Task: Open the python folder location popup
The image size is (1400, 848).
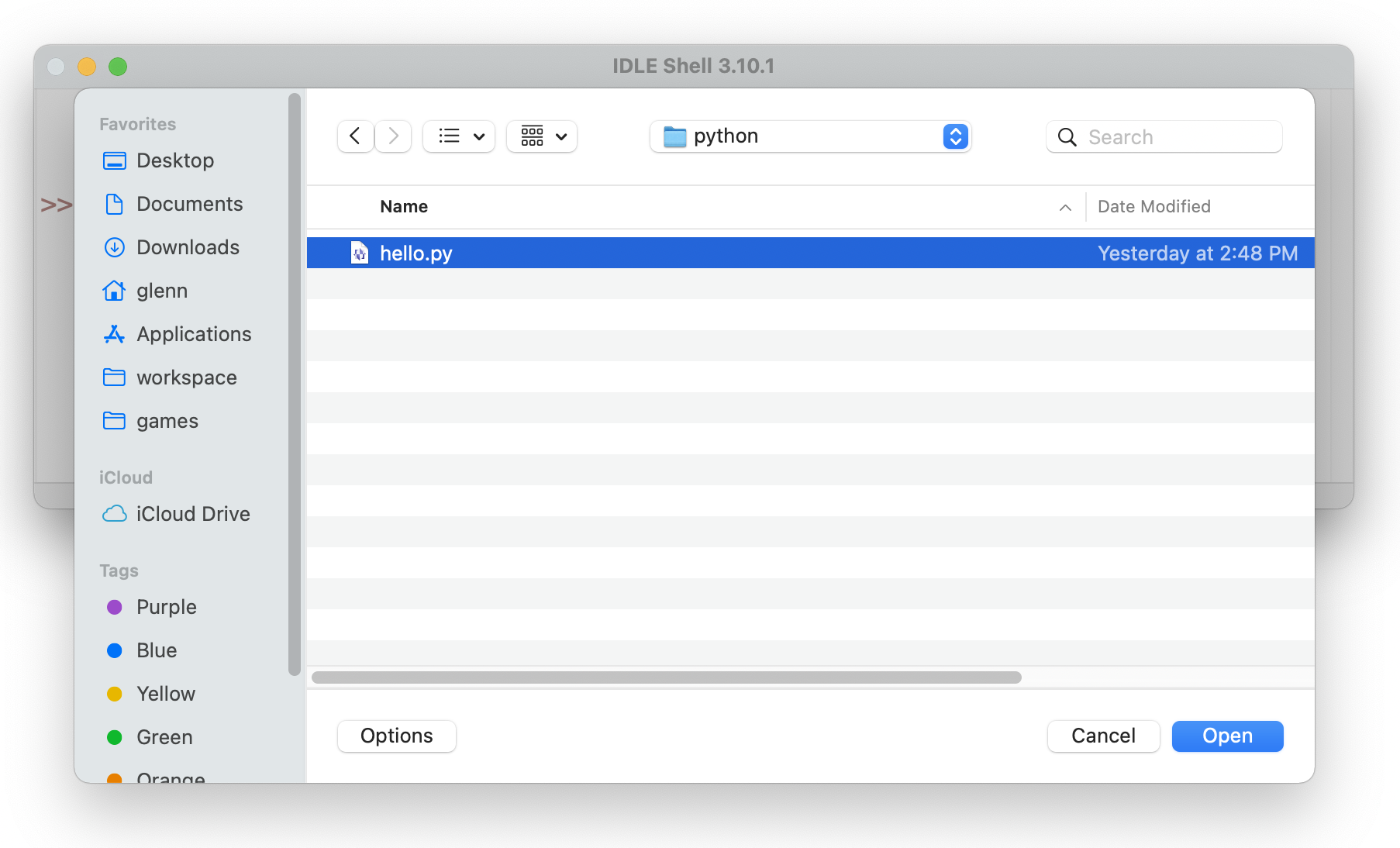Action: [x=810, y=136]
